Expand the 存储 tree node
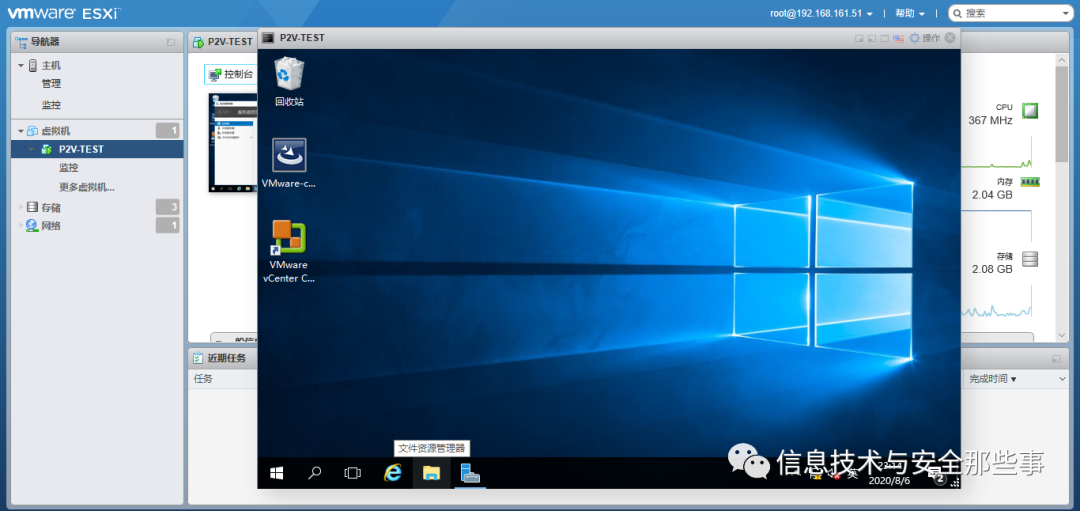1080x511 pixels. 21,207
